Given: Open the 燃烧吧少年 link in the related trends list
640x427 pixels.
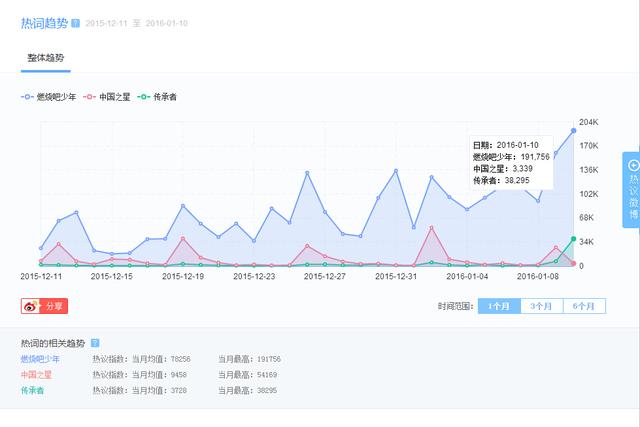Looking at the screenshot, I should (x=40, y=358).
